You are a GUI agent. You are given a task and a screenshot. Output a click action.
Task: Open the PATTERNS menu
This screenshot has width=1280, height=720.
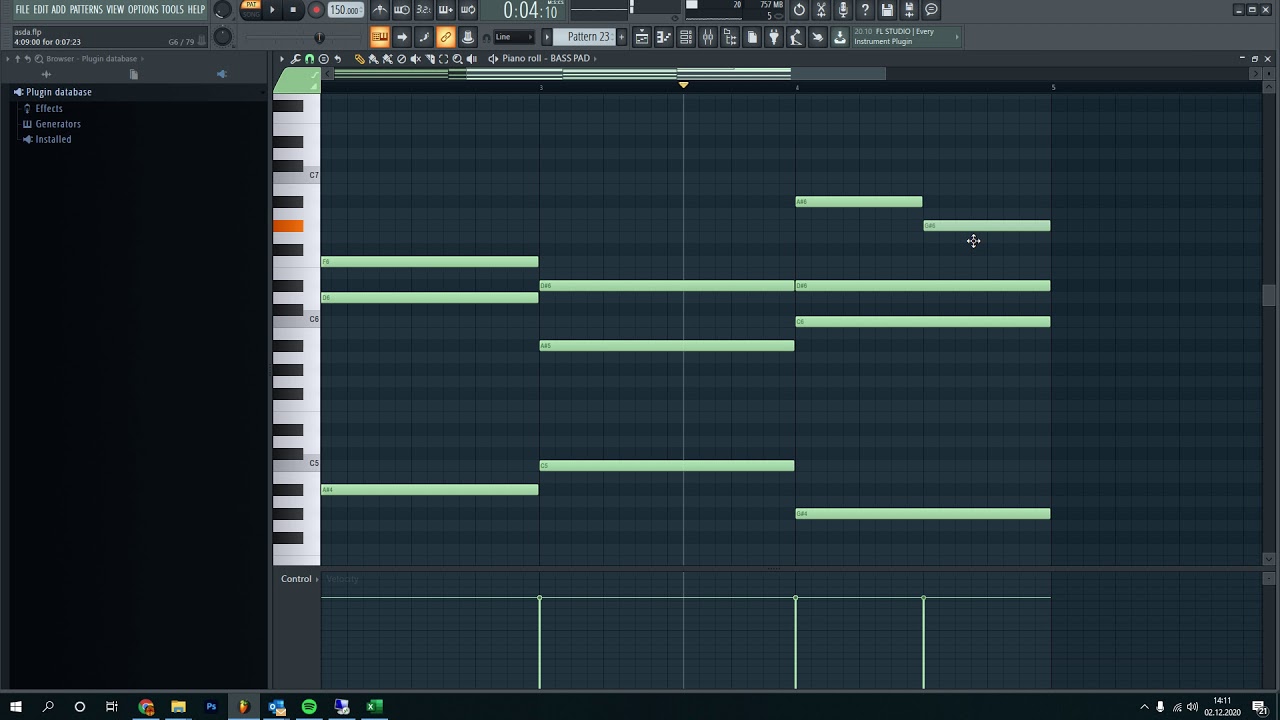pyautogui.click(x=86, y=10)
